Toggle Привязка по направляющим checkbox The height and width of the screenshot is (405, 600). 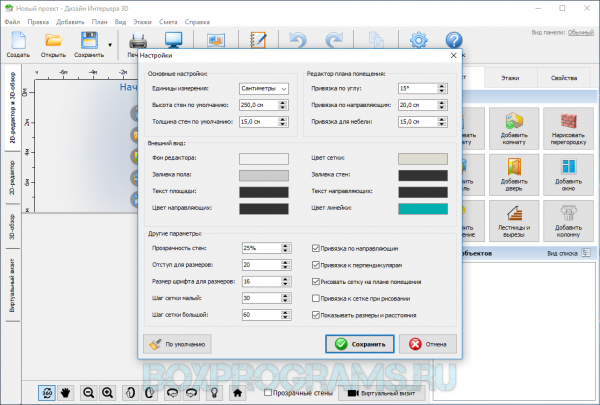click(x=316, y=248)
